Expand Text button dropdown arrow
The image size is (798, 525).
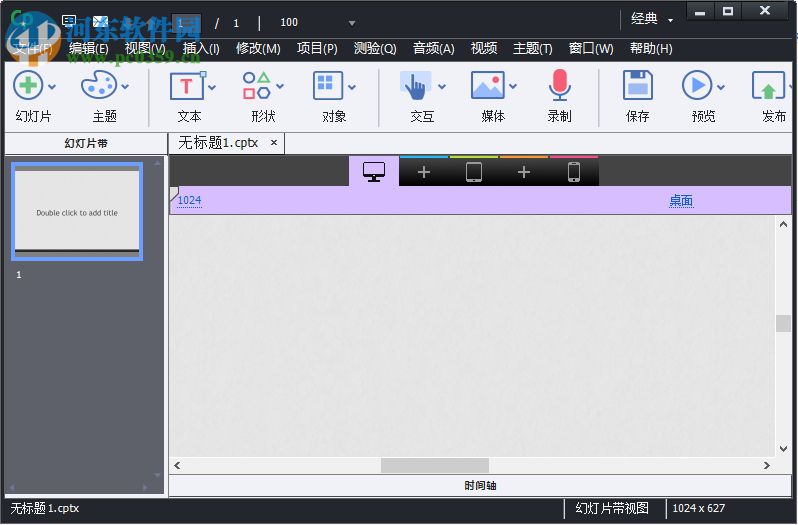tap(212, 88)
